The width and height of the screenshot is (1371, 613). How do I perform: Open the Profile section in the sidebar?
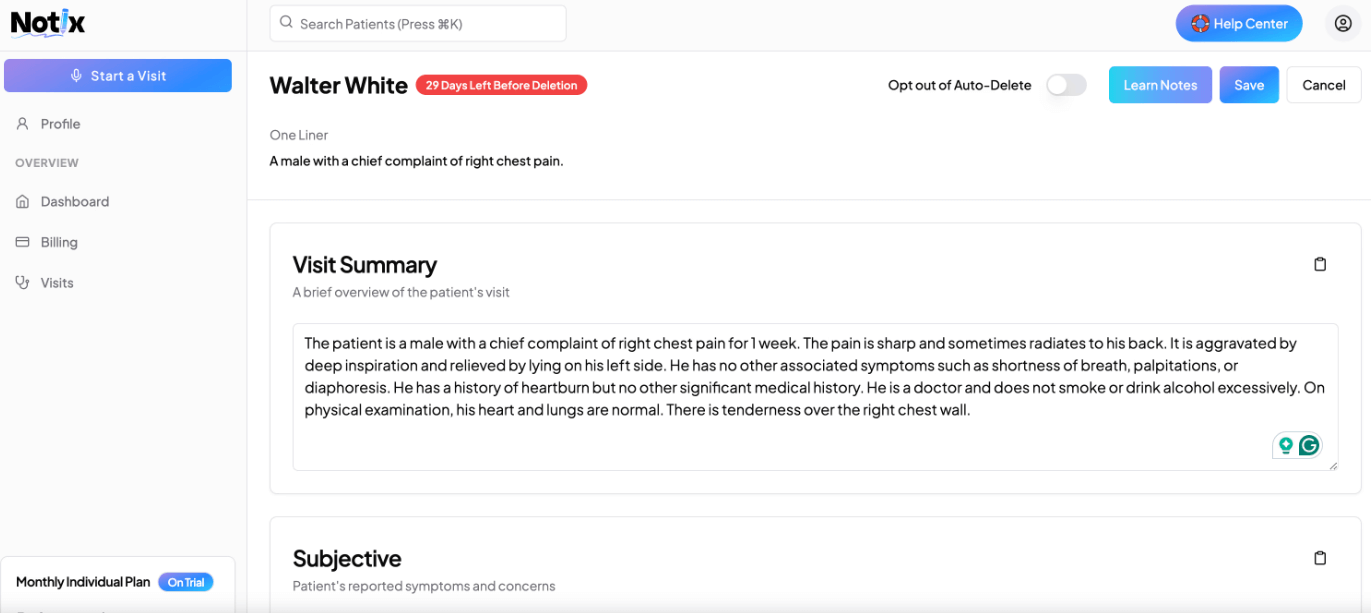[60, 123]
